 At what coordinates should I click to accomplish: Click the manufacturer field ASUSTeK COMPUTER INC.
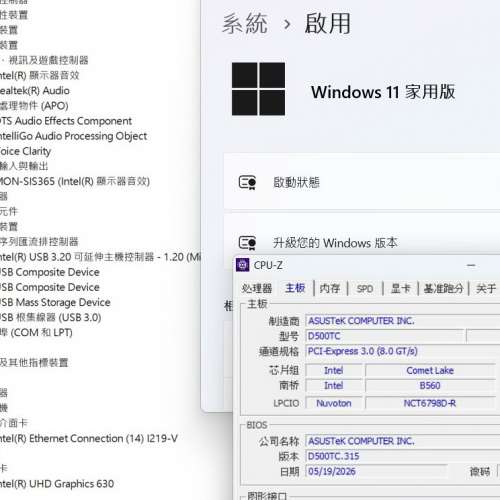pyautogui.click(x=403, y=321)
